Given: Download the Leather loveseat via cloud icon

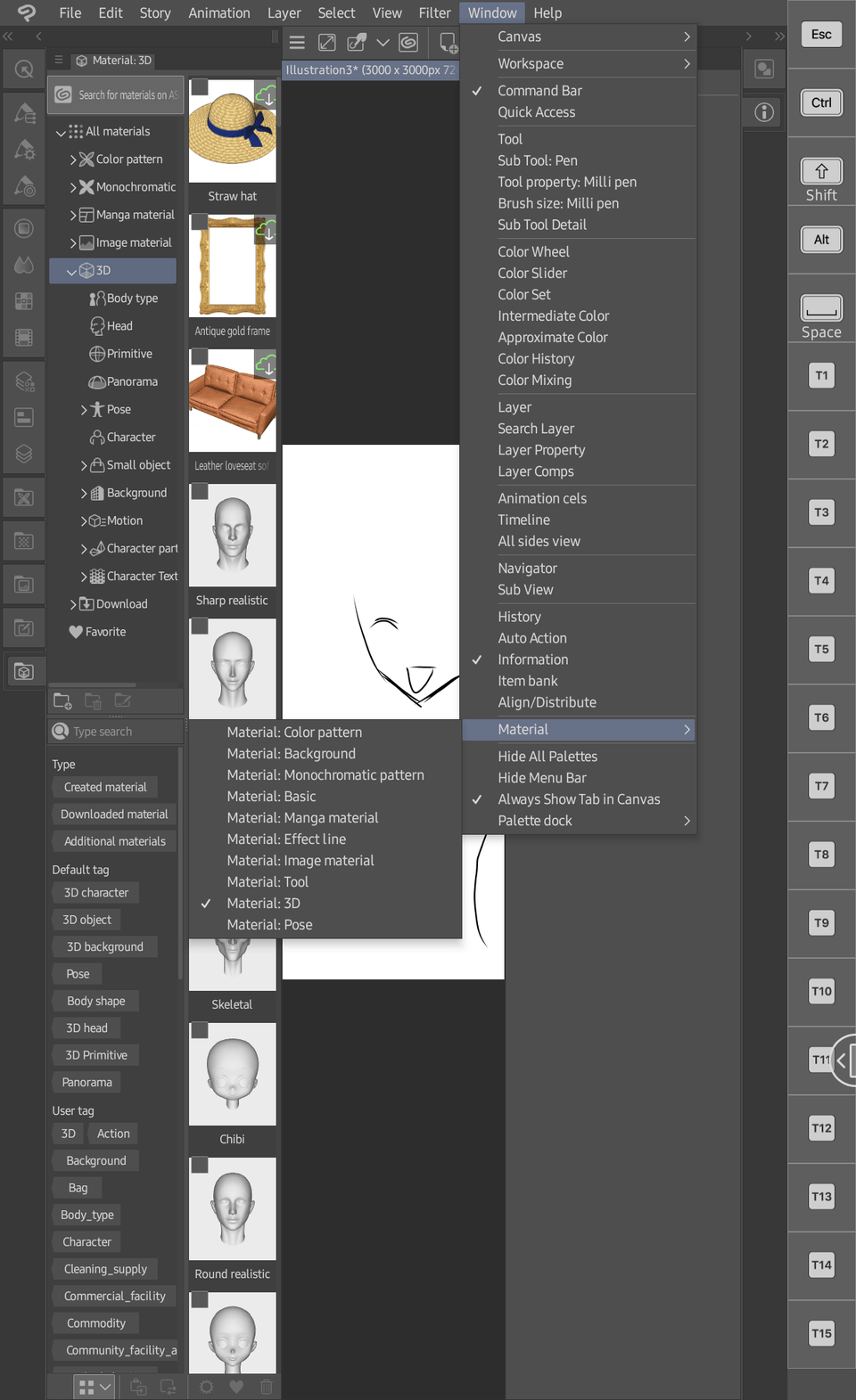Looking at the screenshot, I should pyautogui.click(x=266, y=364).
